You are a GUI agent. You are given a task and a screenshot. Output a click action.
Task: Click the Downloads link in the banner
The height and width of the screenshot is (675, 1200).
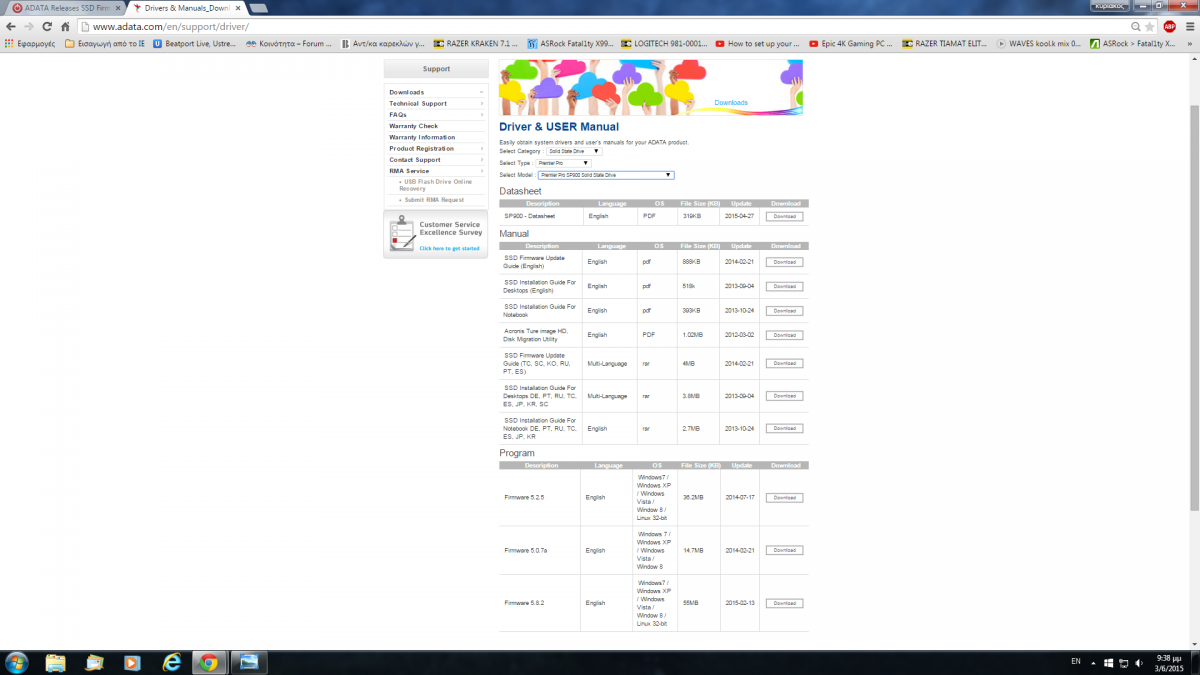[x=731, y=102]
